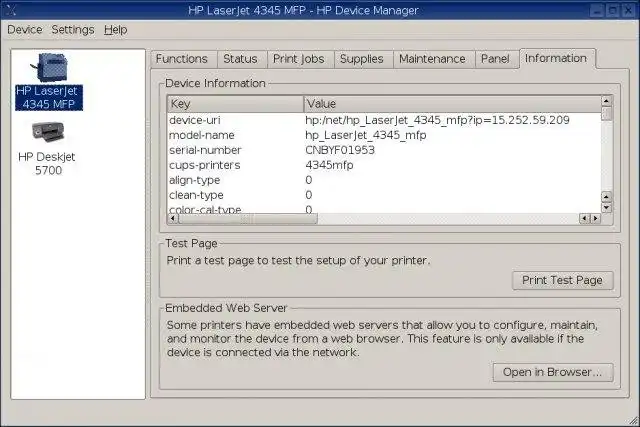This screenshot has height=427, width=640.
Task: Click the horizontal scroll left arrow at left edge
Action: 173,219
